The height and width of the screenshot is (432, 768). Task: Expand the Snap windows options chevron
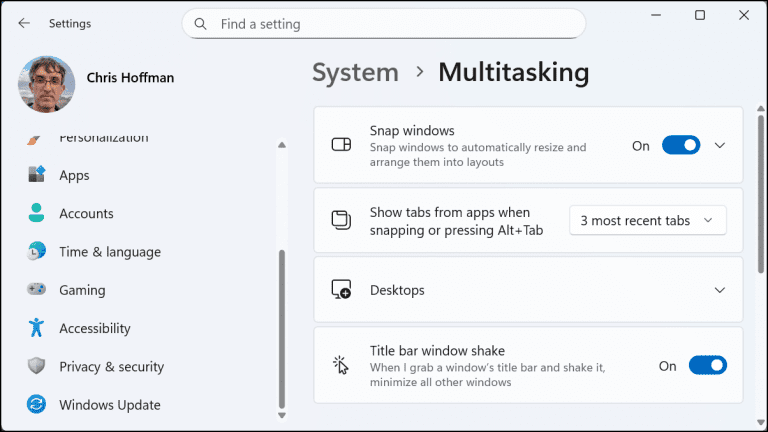click(x=720, y=146)
